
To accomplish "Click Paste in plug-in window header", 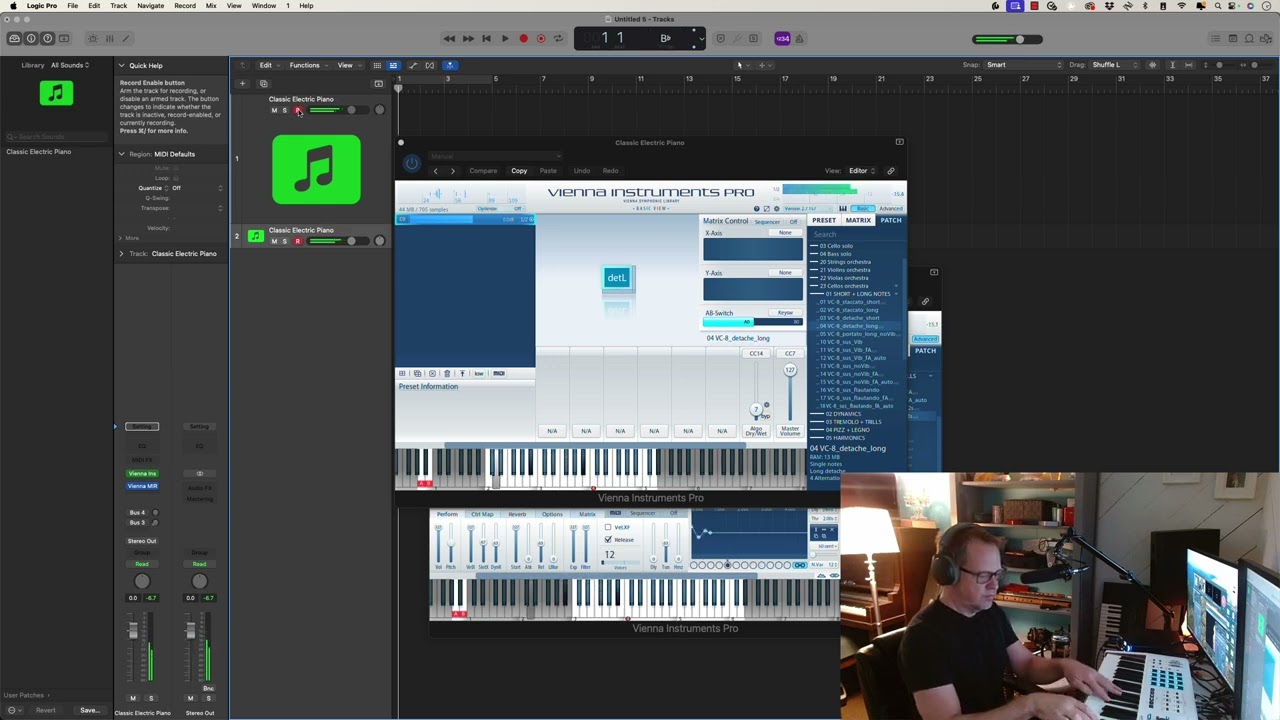I will (548, 171).
